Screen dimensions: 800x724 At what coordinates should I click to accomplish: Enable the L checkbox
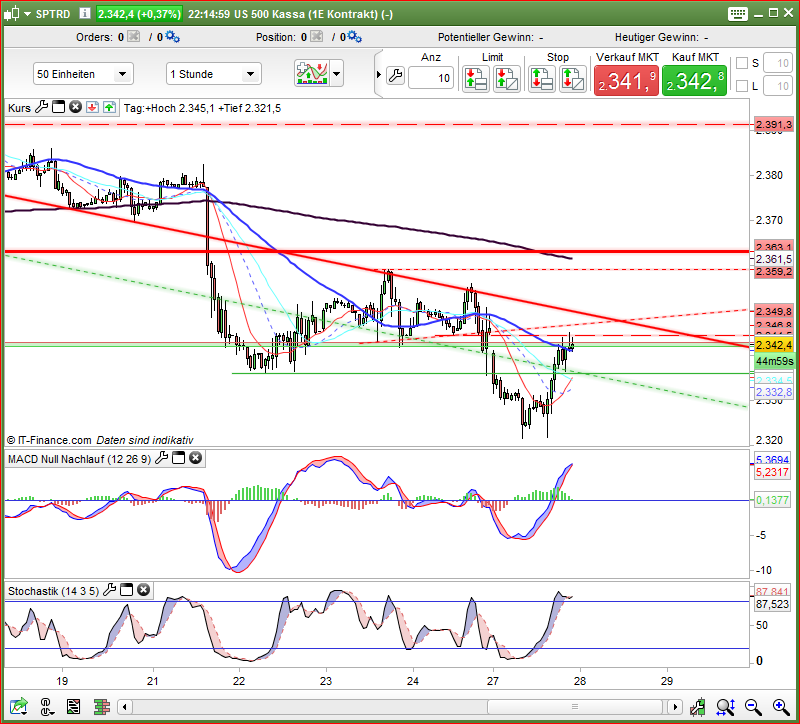[742, 86]
